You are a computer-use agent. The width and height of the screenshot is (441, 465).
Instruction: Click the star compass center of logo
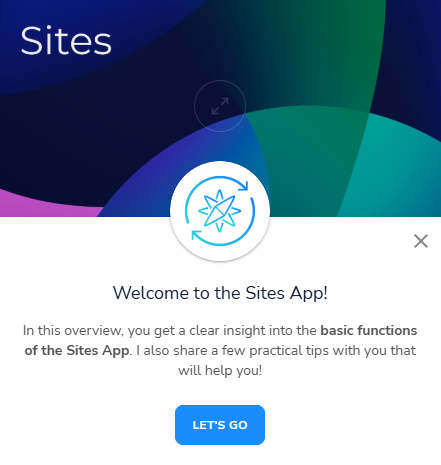(x=219, y=211)
